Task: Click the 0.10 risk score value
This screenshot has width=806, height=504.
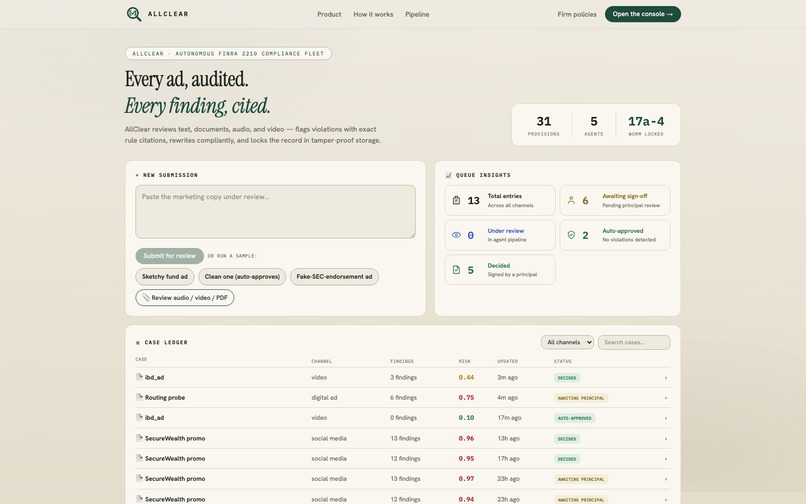Action: (x=466, y=418)
